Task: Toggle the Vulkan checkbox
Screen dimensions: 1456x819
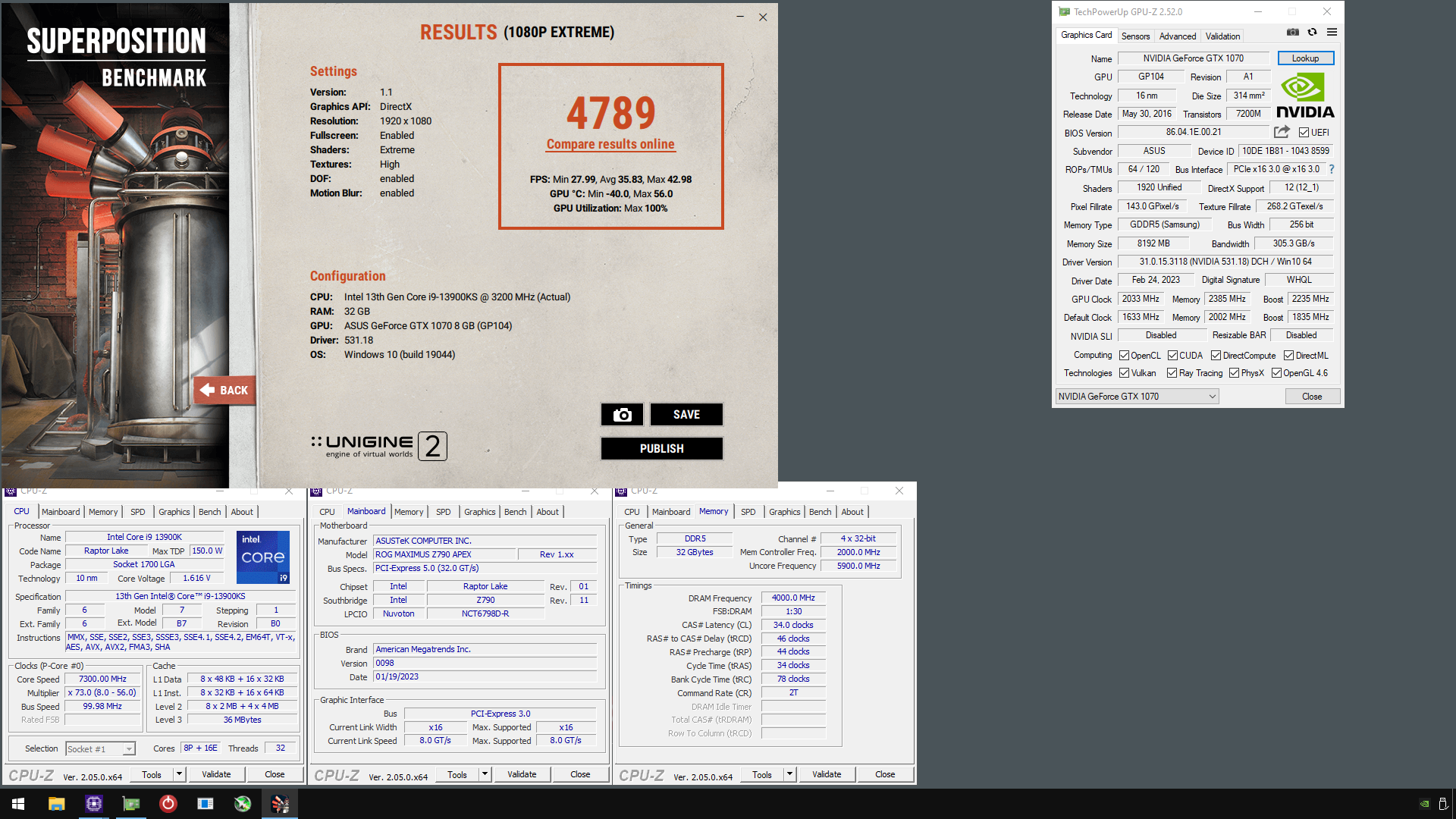Action: pyautogui.click(x=1124, y=373)
